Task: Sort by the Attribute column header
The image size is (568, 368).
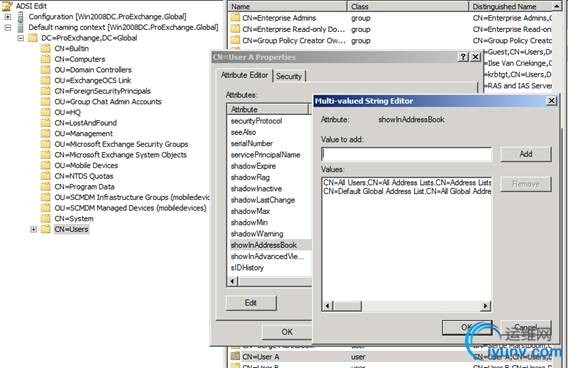Action: tap(267, 109)
